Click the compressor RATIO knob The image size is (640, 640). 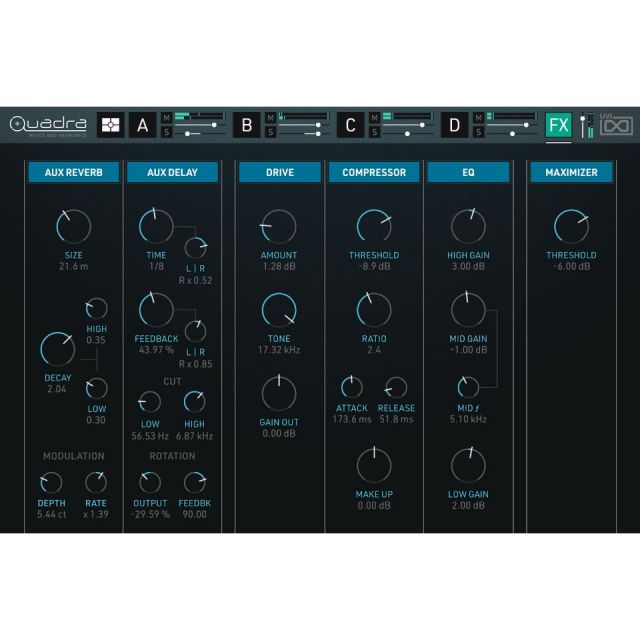(374, 310)
